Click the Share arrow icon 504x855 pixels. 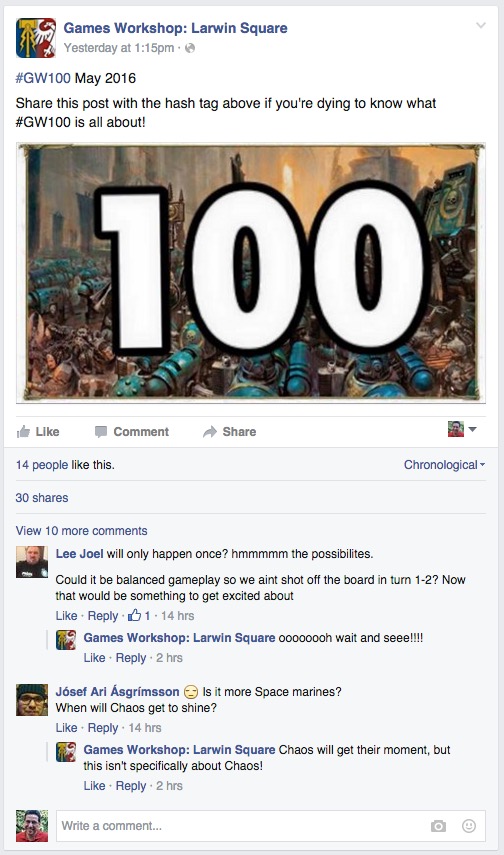209,432
